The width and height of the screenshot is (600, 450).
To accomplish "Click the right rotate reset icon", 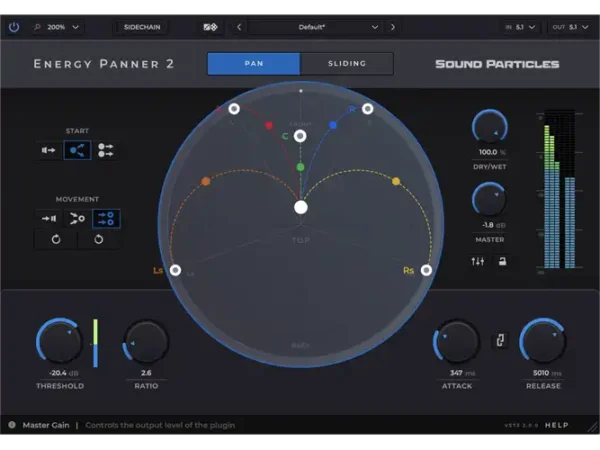I will 99,240.
